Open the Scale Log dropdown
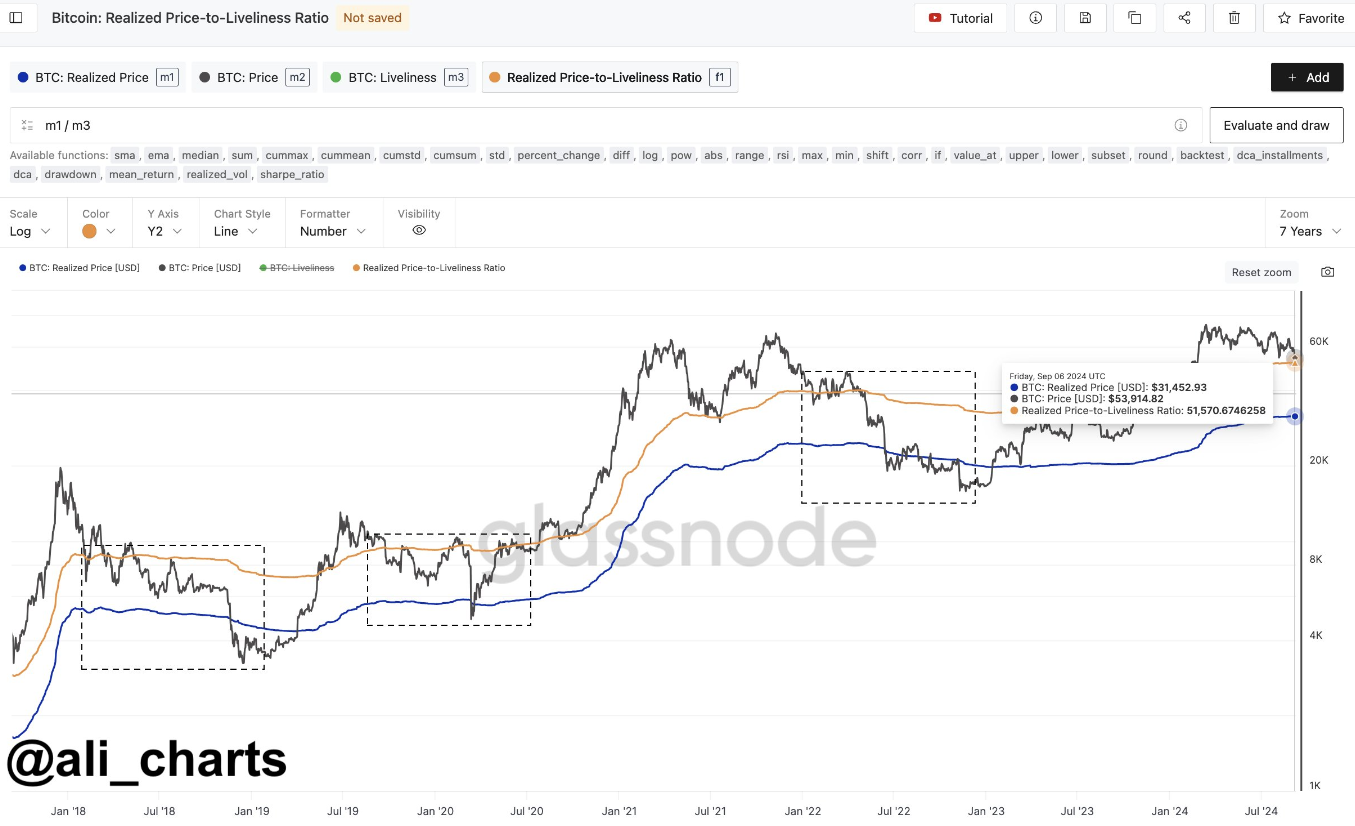Viewport: 1355px width, 826px height. tap(30, 231)
